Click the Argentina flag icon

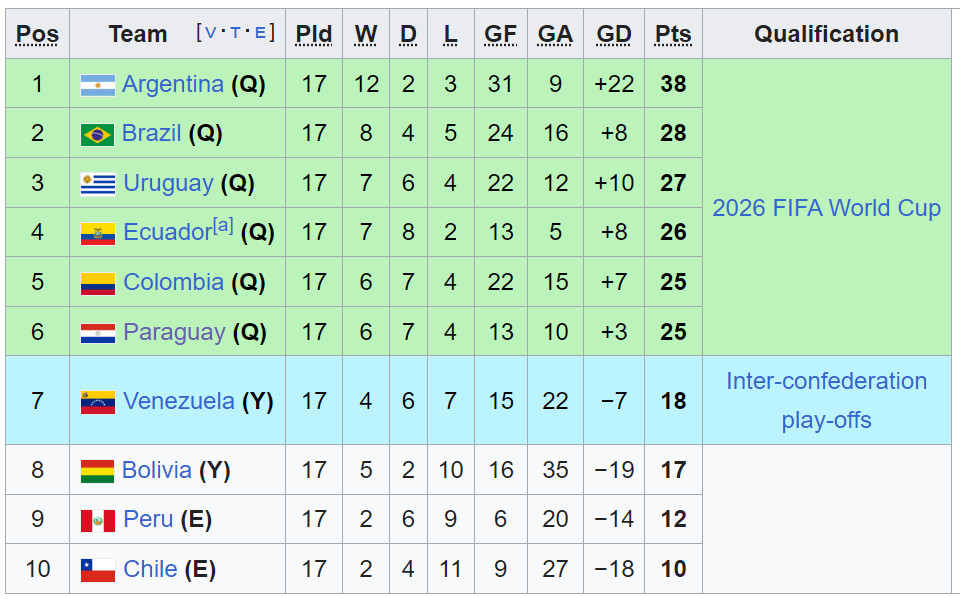pyautogui.click(x=98, y=85)
